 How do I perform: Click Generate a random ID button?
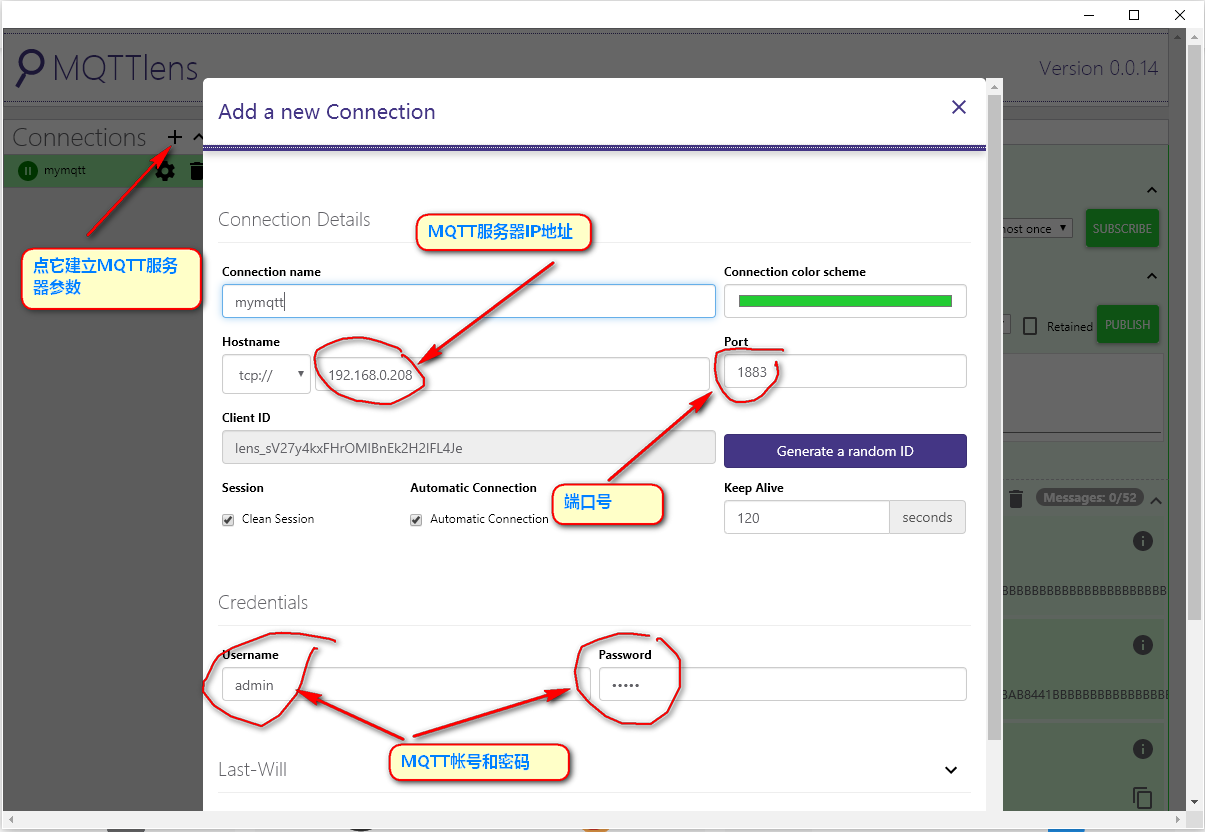coord(845,451)
